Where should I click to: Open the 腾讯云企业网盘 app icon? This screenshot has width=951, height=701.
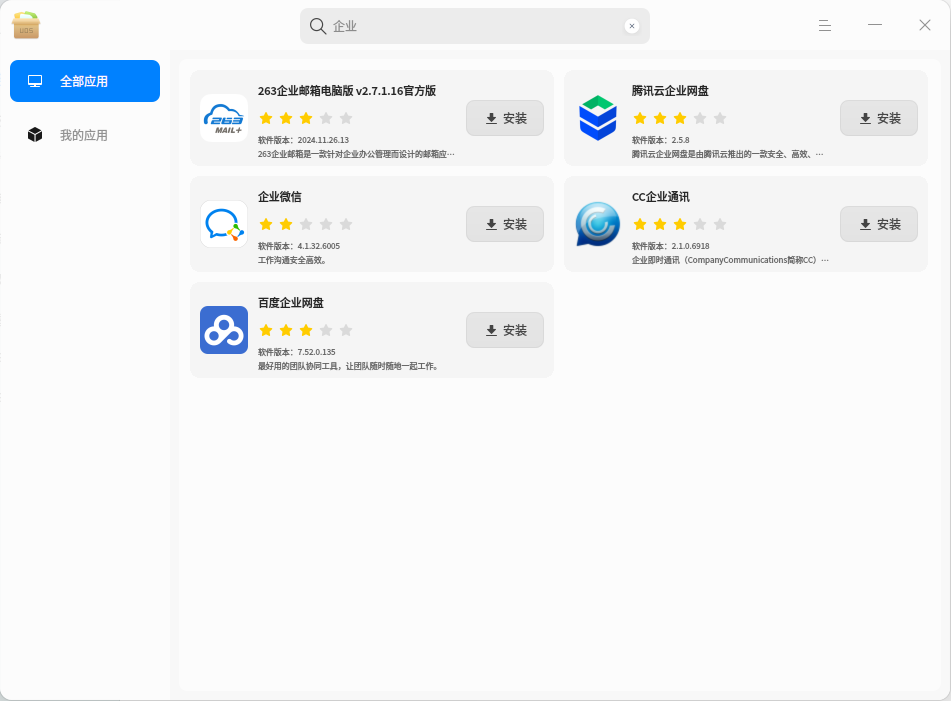pos(598,118)
